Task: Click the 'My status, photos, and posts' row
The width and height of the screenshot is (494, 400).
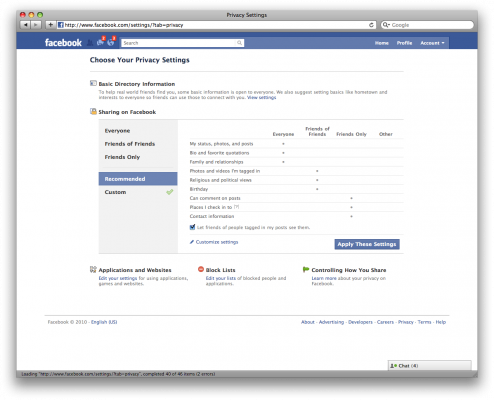Action: tap(296, 144)
